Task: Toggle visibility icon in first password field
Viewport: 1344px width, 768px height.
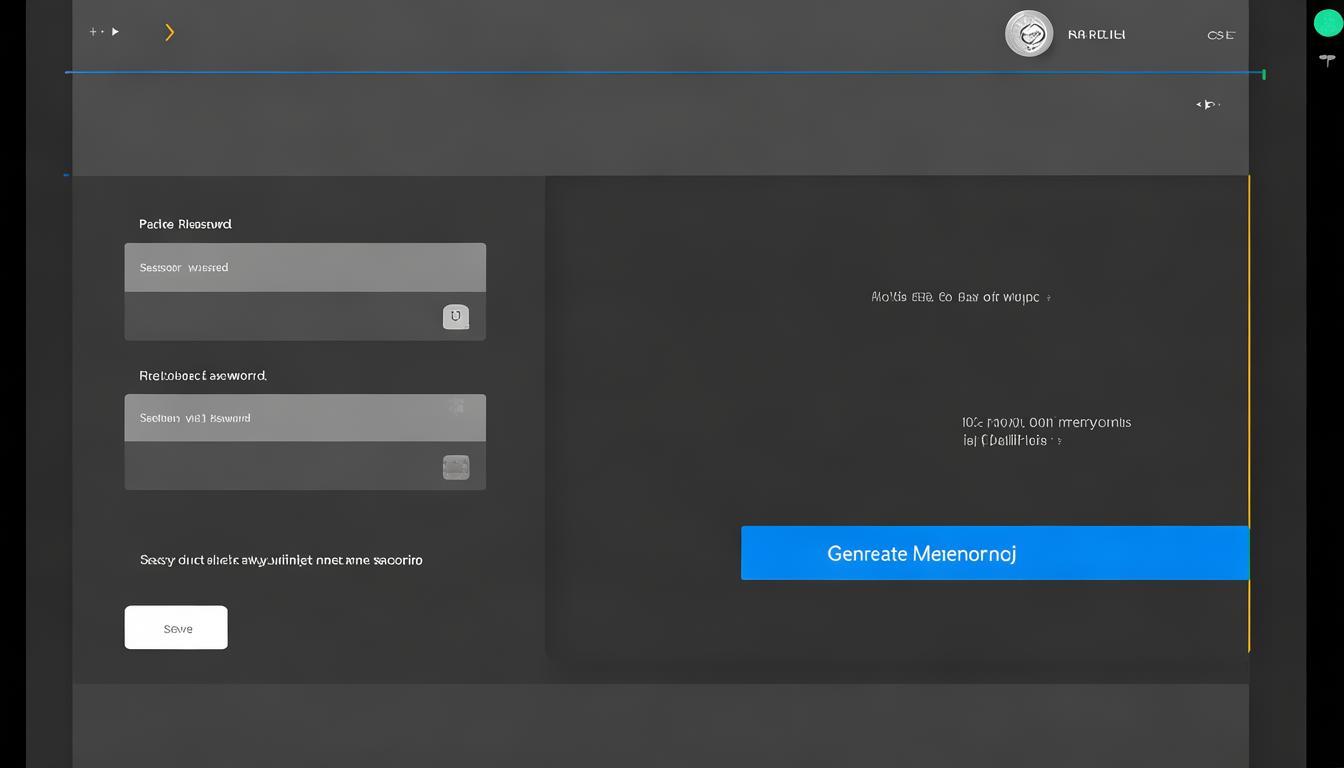Action: point(456,317)
